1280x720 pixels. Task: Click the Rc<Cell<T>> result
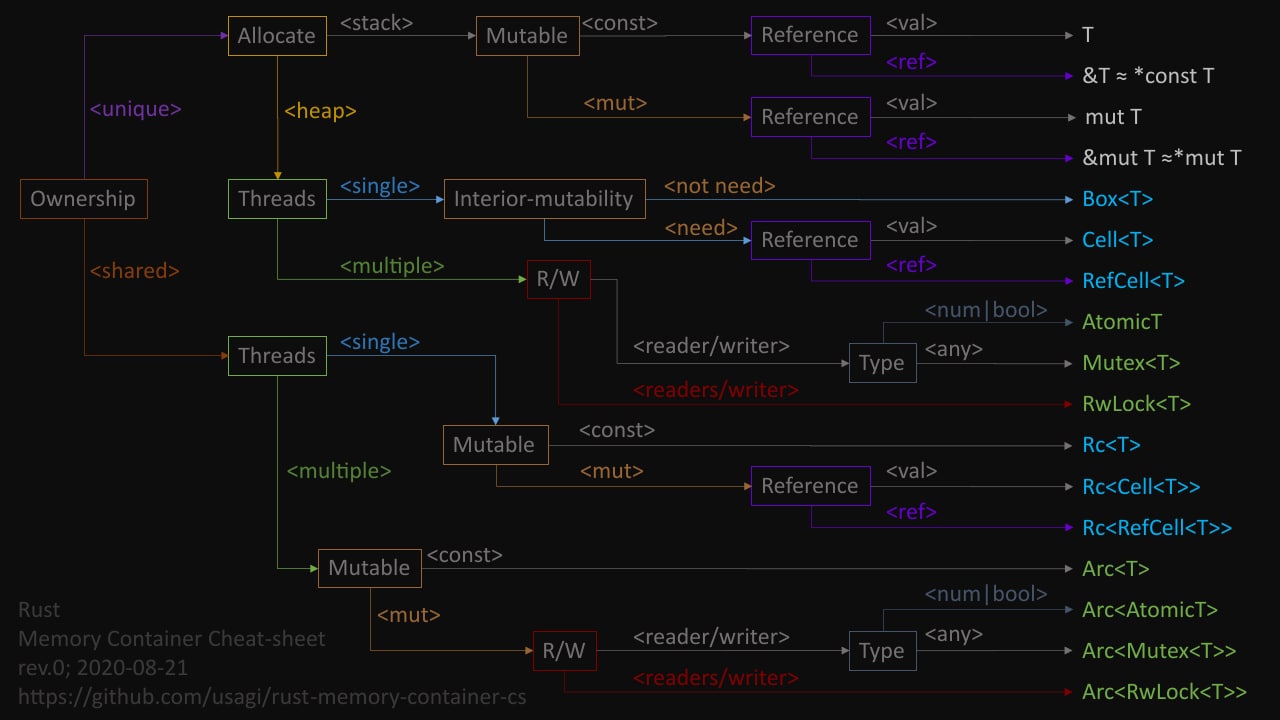pyautogui.click(x=1141, y=487)
